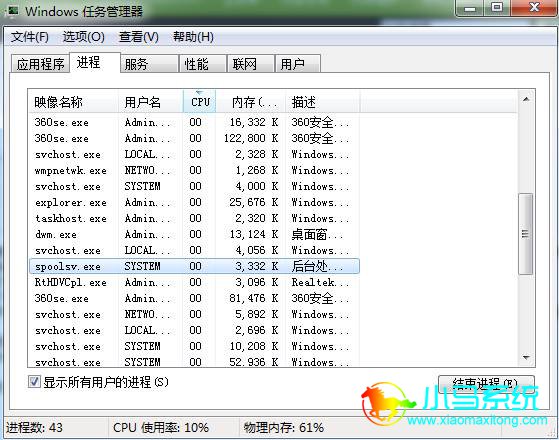Minimize the Task Manager window
The width and height of the screenshot is (559, 440).
pyautogui.click(x=470, y=8)
